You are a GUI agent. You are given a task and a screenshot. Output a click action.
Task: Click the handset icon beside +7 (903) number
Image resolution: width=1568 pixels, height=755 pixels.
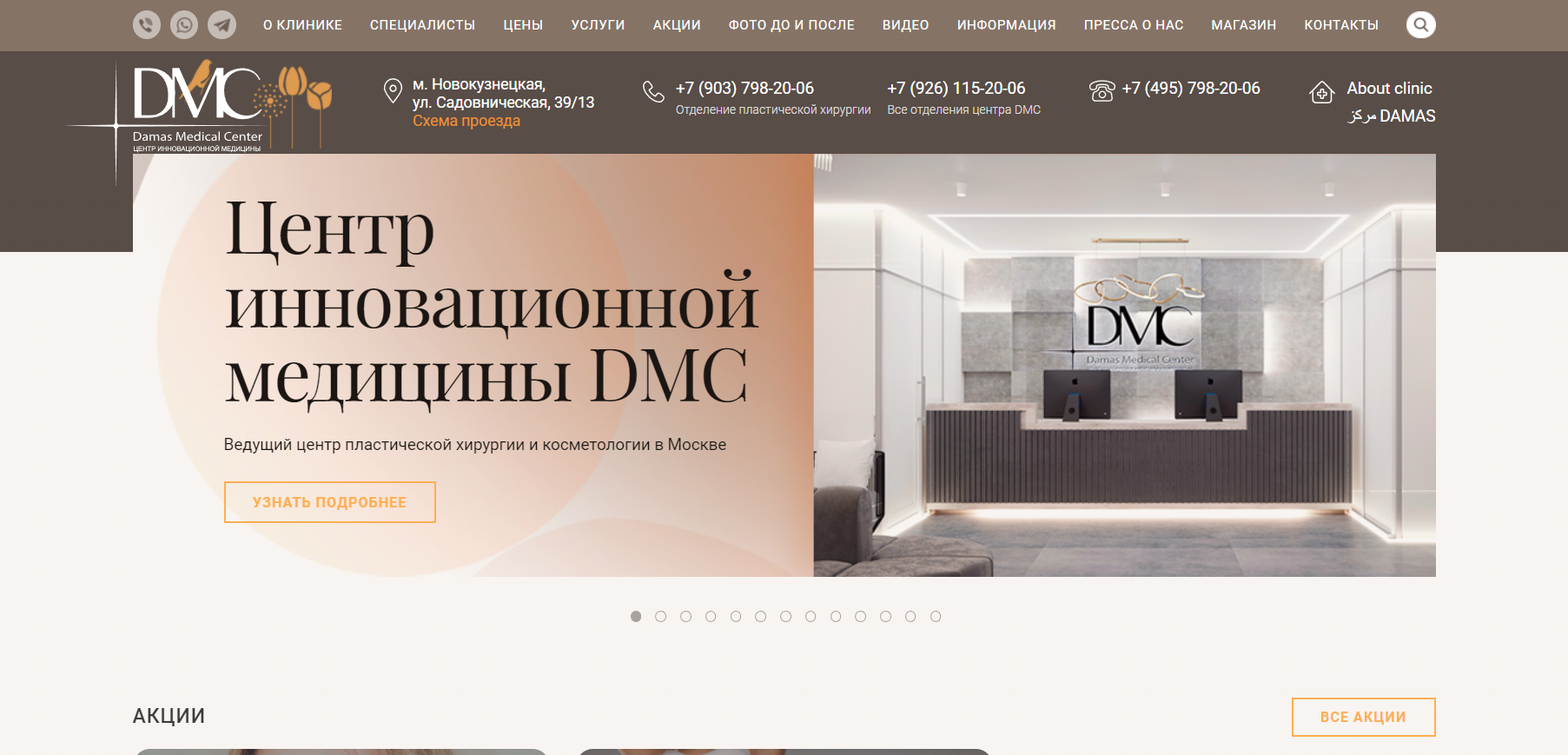[653, 91]
